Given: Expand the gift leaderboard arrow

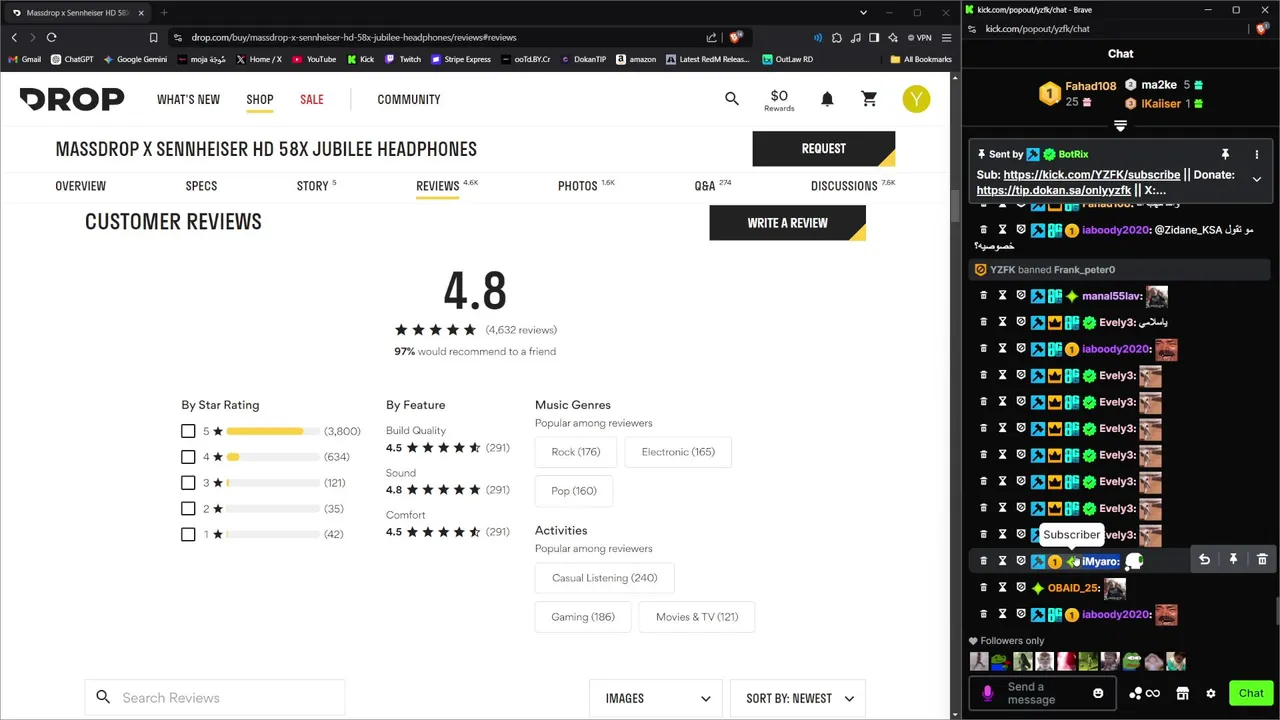Looking at the screenshot, I should coord(1120,126).
